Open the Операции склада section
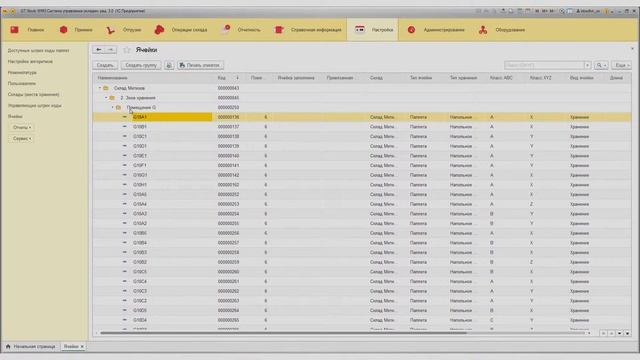This screenshot has height=360, width=640. point(180,30)
